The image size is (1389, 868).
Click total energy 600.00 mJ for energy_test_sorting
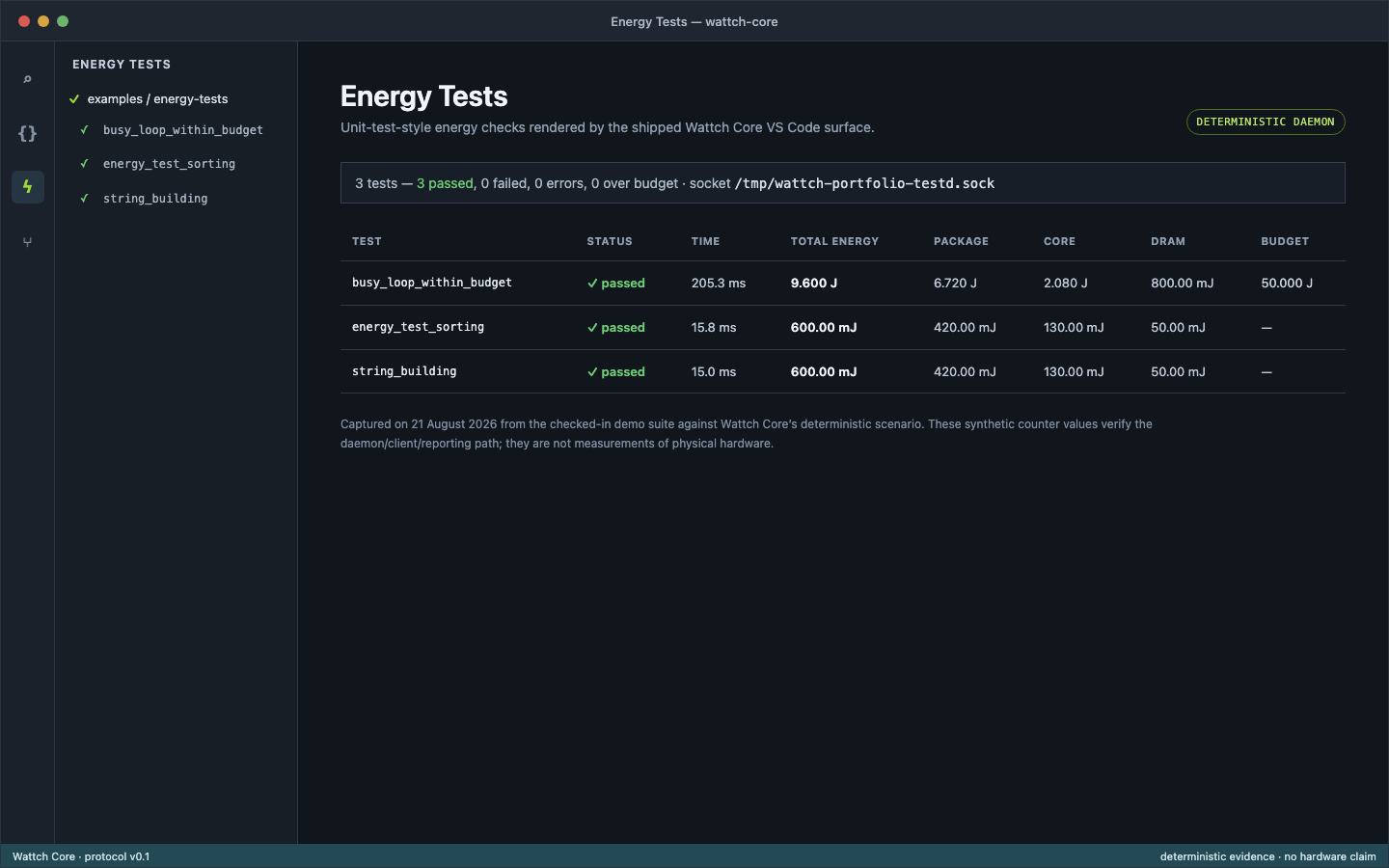click(824, 328)
